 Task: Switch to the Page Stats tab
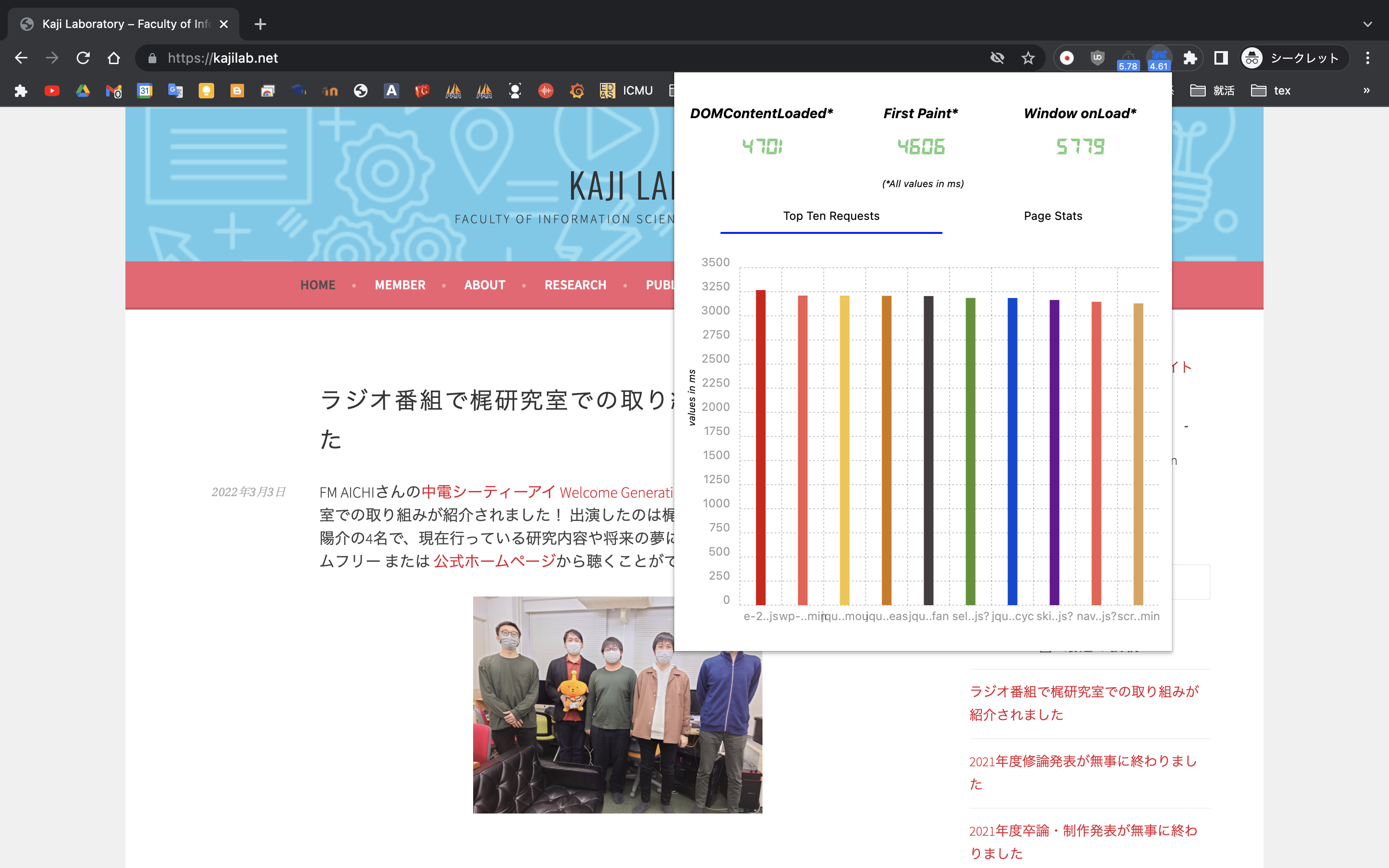click(1053, 216)
